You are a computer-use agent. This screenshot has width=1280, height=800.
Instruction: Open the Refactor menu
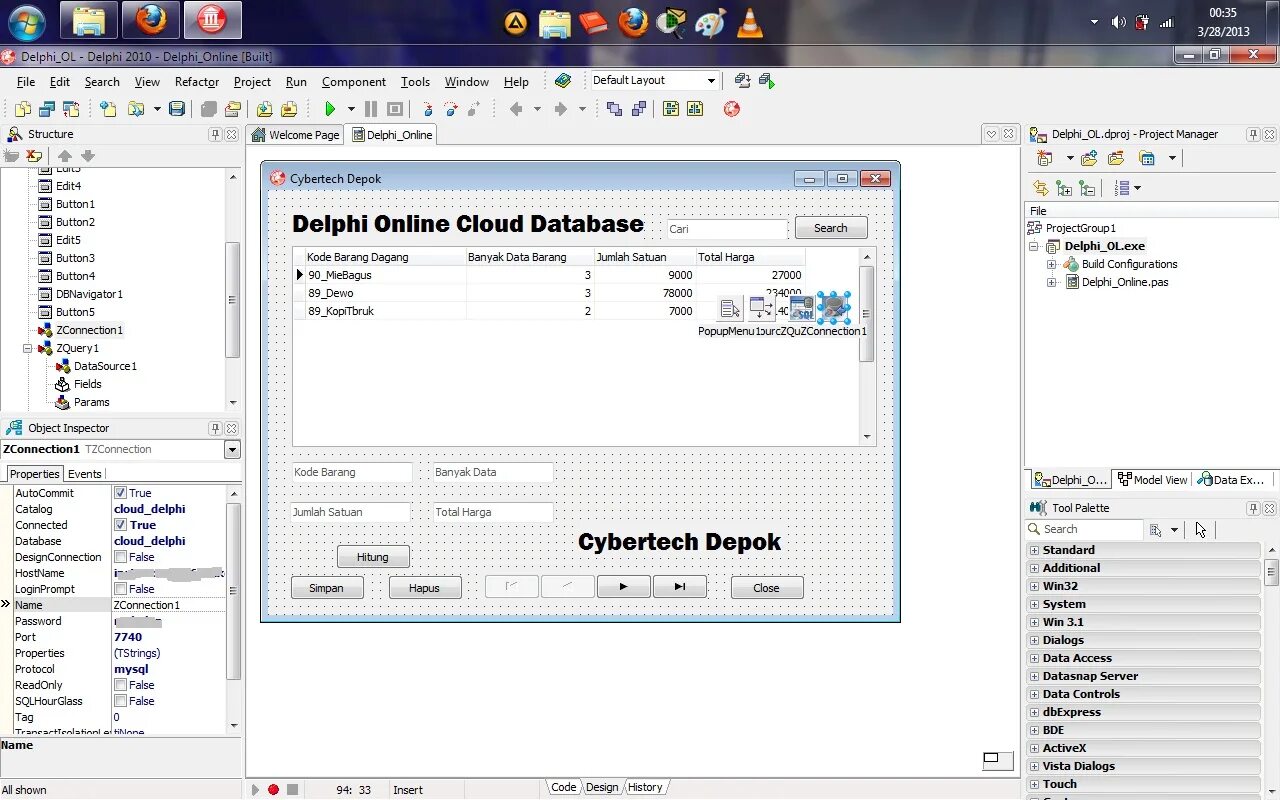tap(196, 82)
